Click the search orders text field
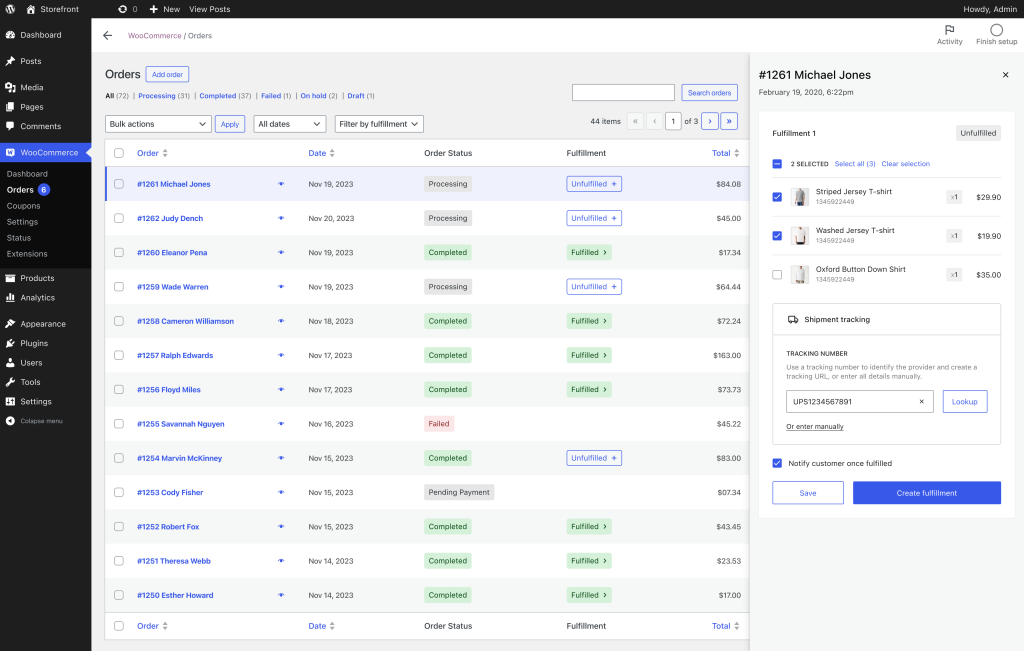The width and height of the screenshot is (1024, 651). coord(623,93)
